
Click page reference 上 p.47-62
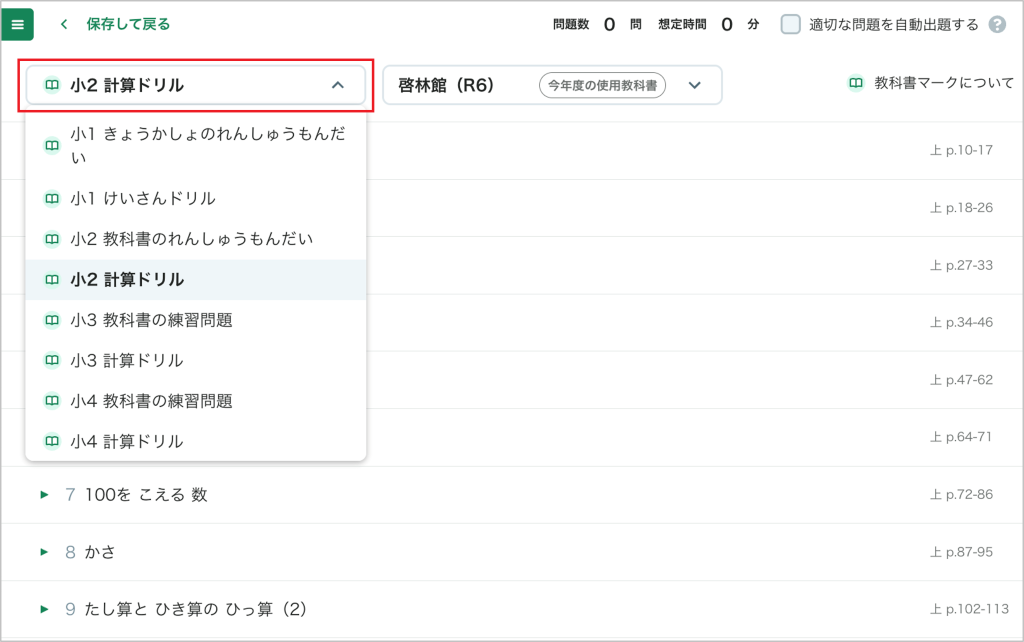point(961,379)
